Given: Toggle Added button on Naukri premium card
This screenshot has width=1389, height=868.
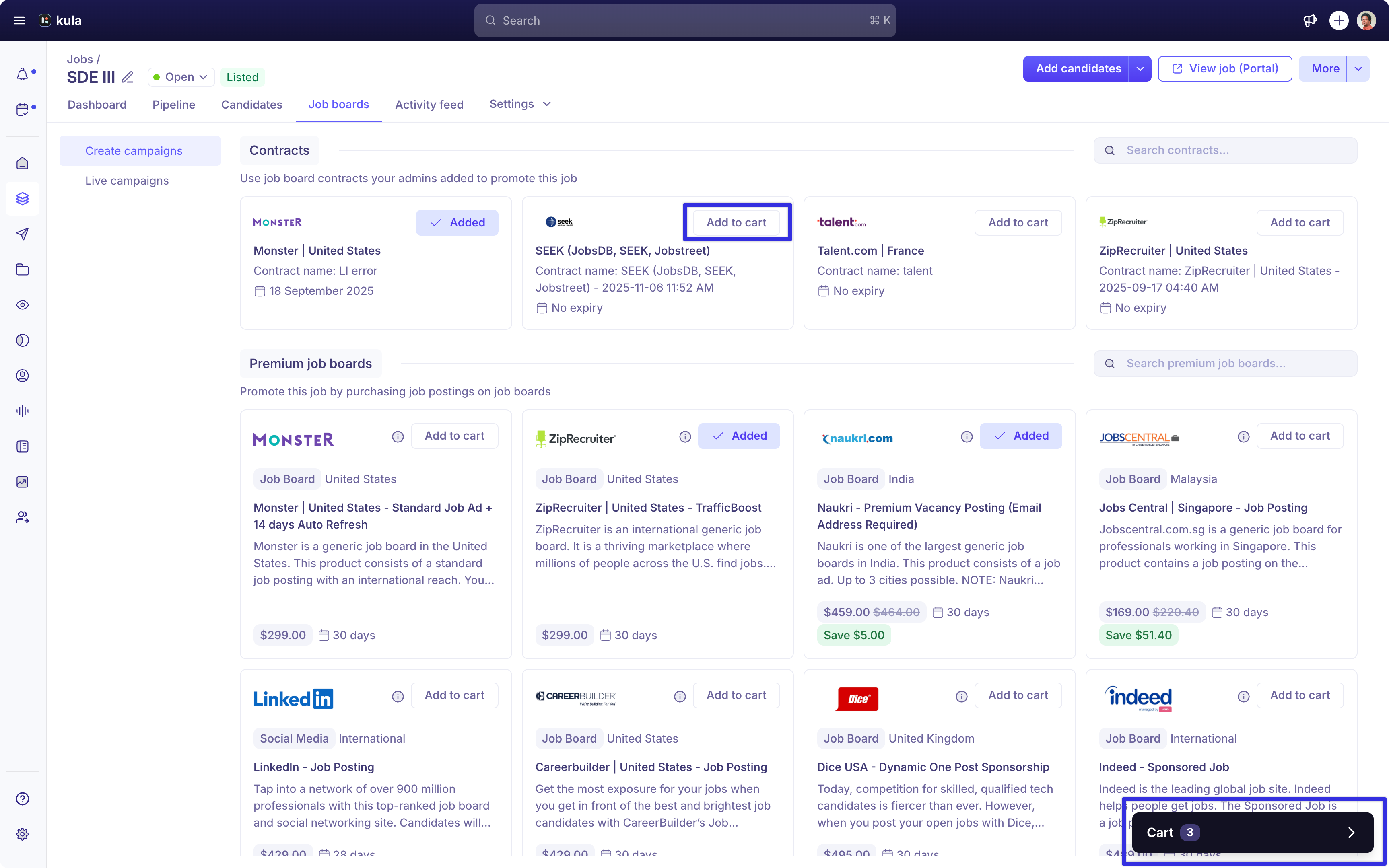Looking at the screenshot, I should tap(1020, 436).
